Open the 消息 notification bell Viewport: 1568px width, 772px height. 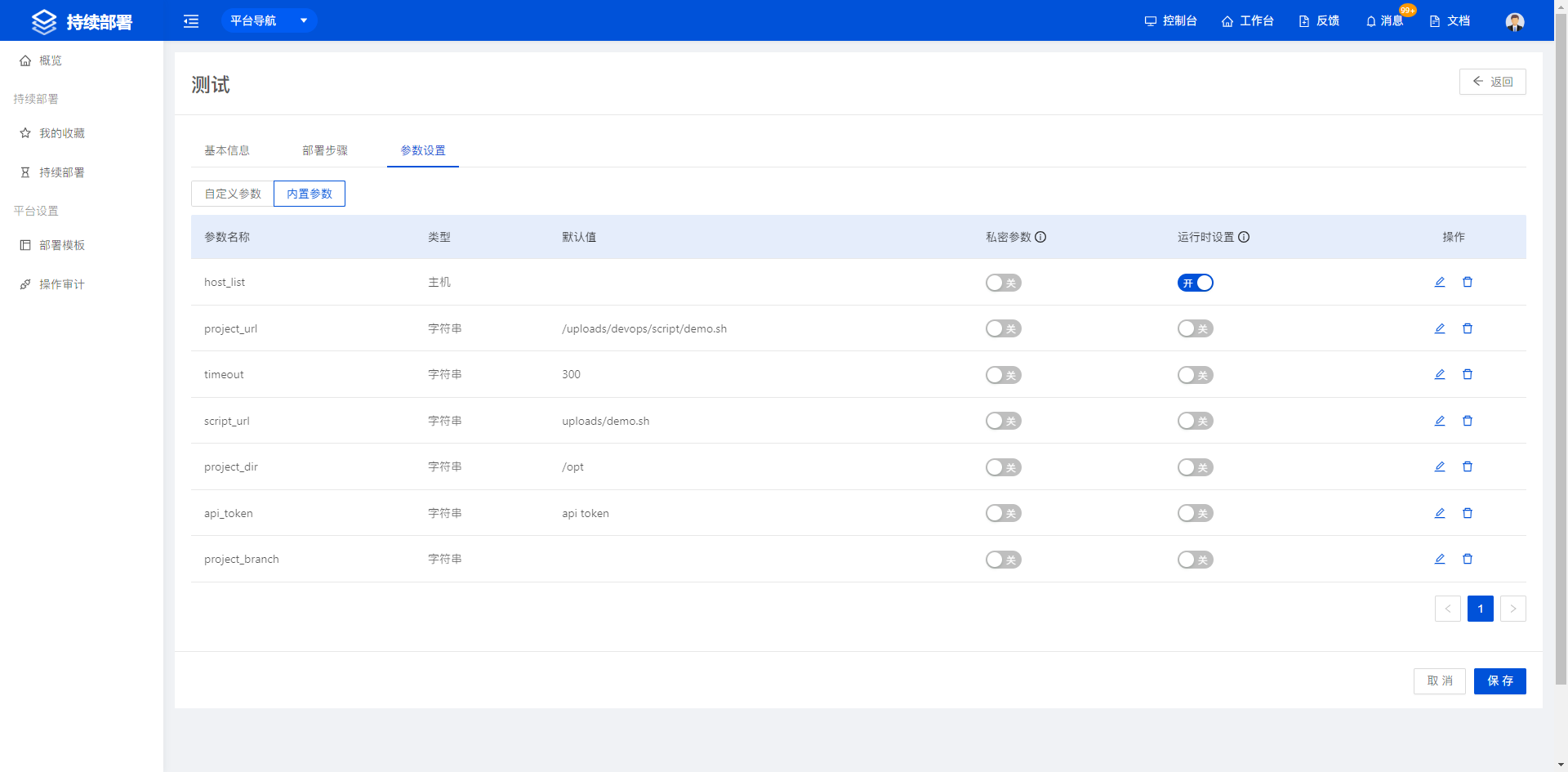(x=1384, y=20)
